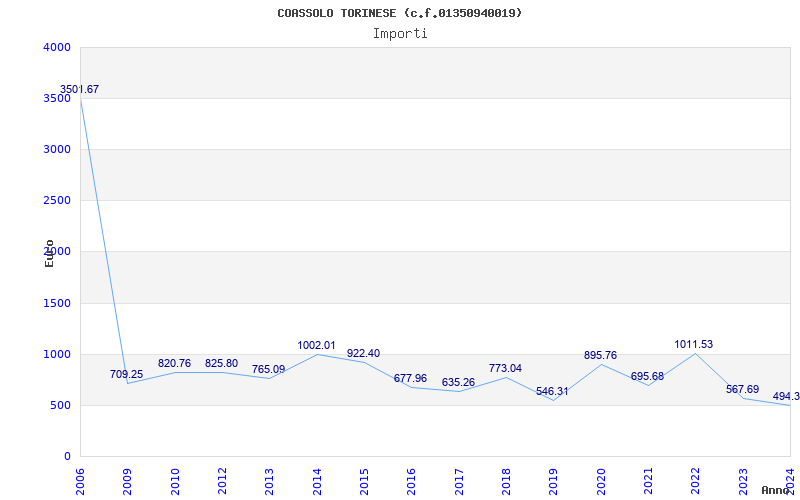The image size is (800, 500).
Task: Select the 635.26 data label
Action: (x=458, y=383)
